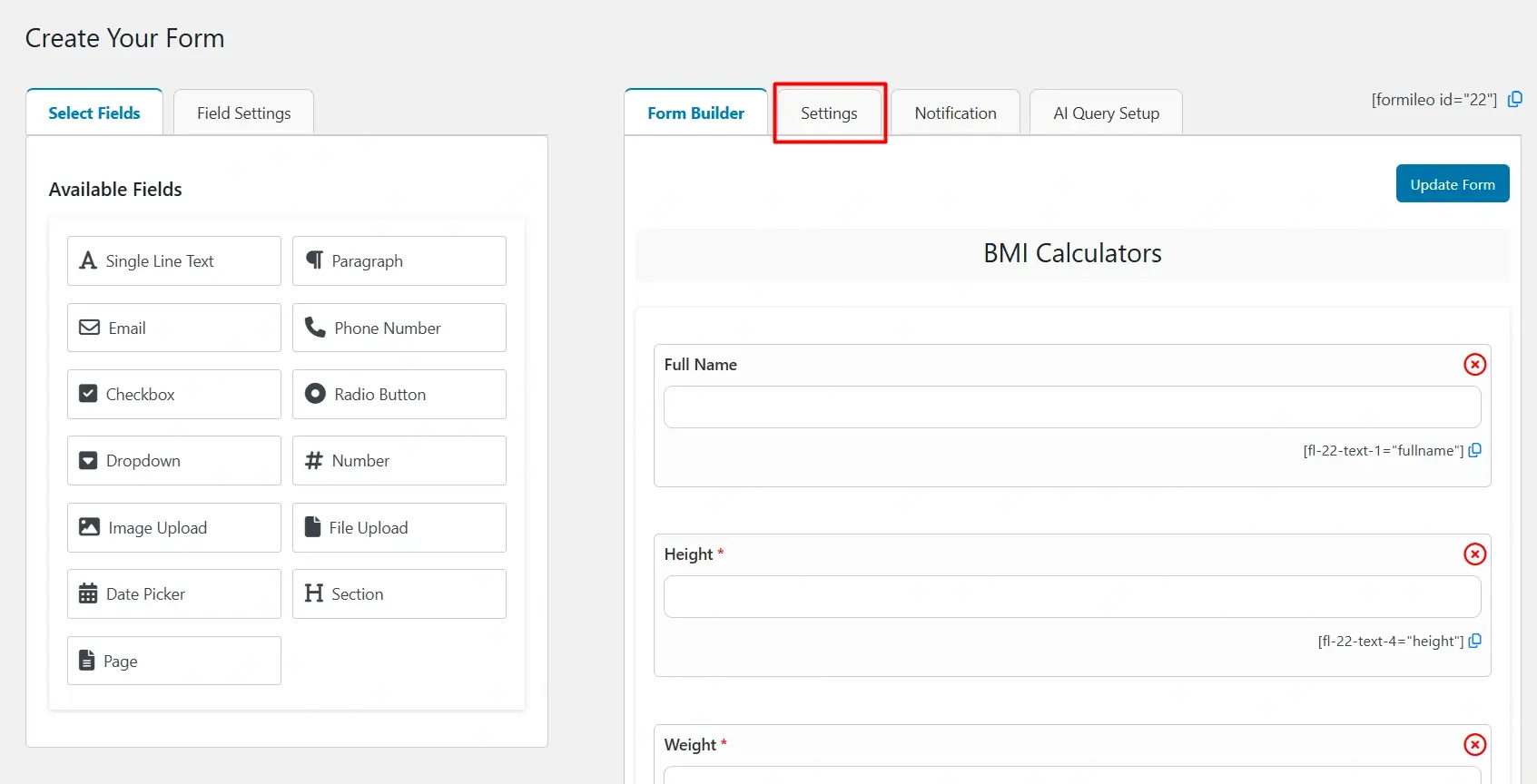Add a Checkbox field to the form

pyautogui.click(x=174, y=395)
